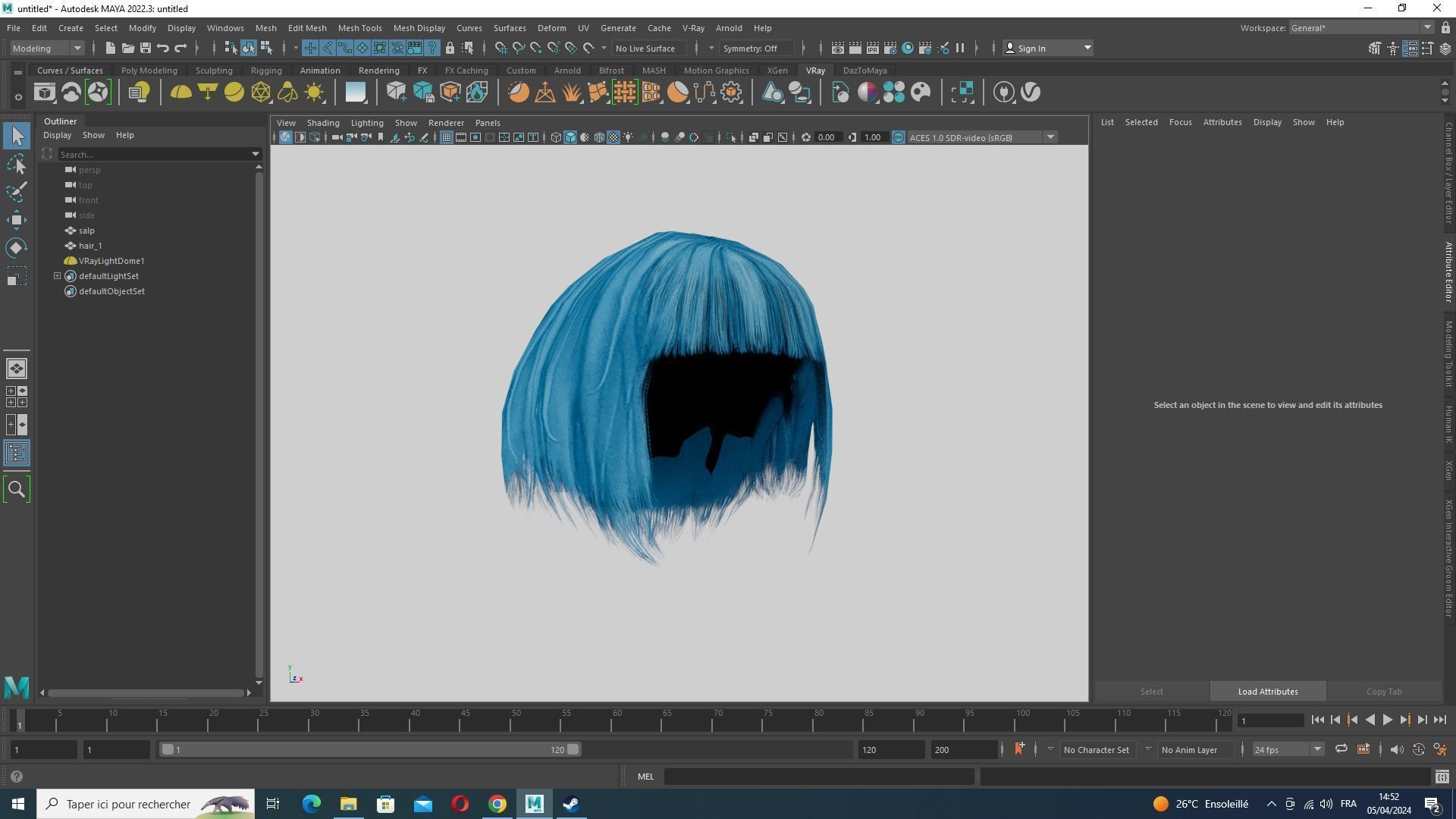This screenshot has width=1456, height=819.
Task: Open the Outliner search filter dropdown arrow
Action: (256, 154)
